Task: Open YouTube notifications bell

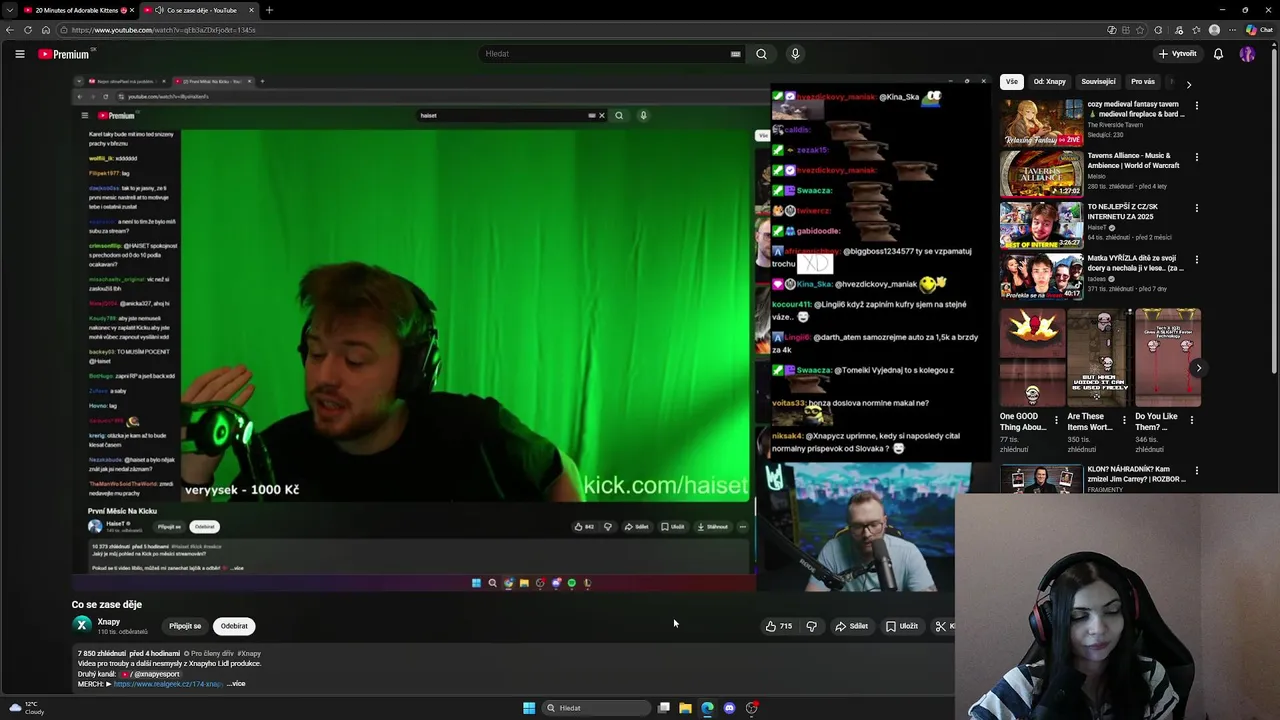Action: point(1218,54)
